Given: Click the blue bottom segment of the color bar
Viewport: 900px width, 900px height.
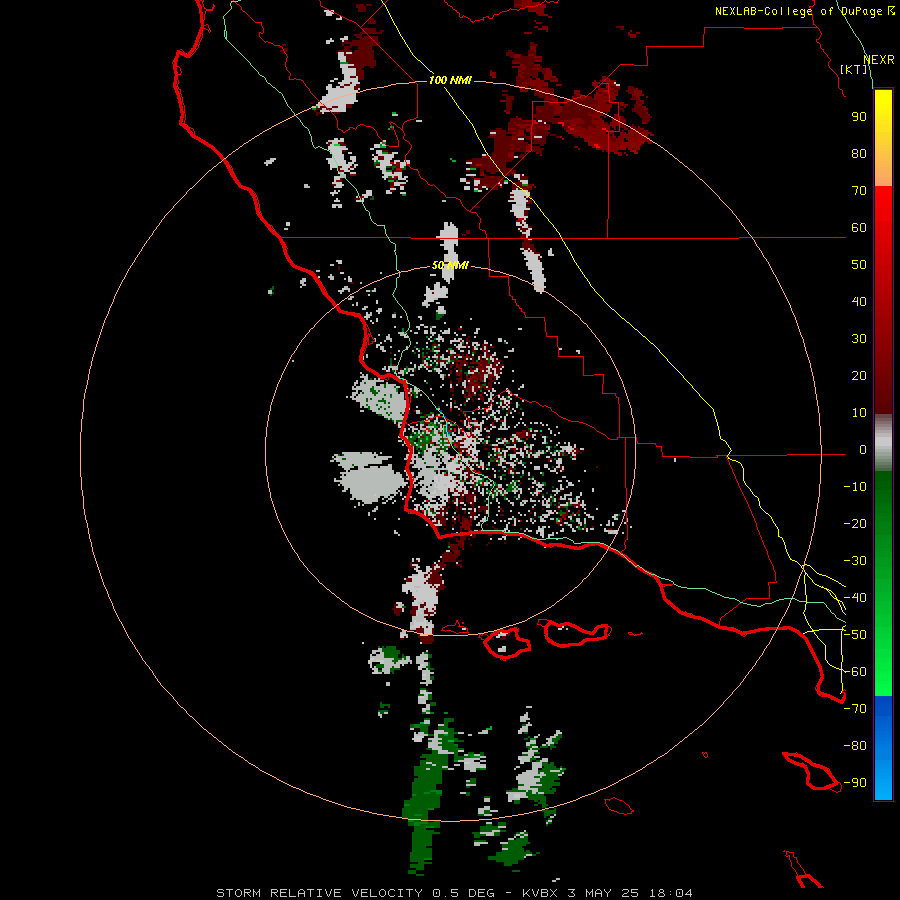Looking at the screenshot, I should (883, 748).
